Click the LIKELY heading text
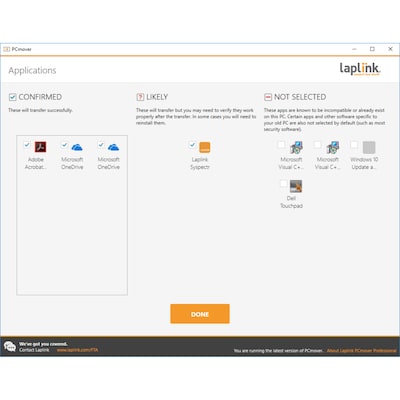The image size is (400, 400). (x=157, y=97)
